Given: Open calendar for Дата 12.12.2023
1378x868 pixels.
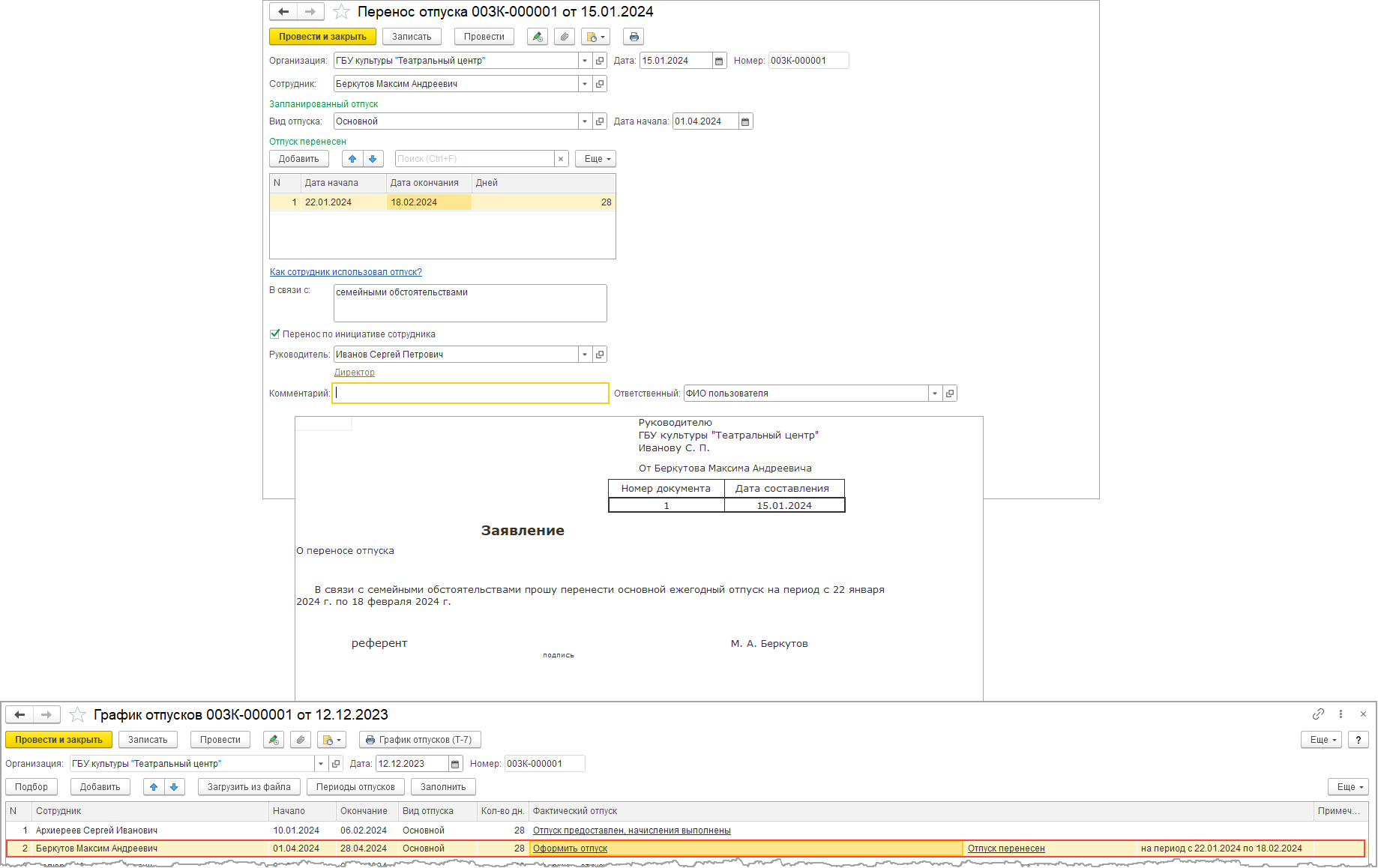Looking at the screenshot, I should (x=455, y=764).
